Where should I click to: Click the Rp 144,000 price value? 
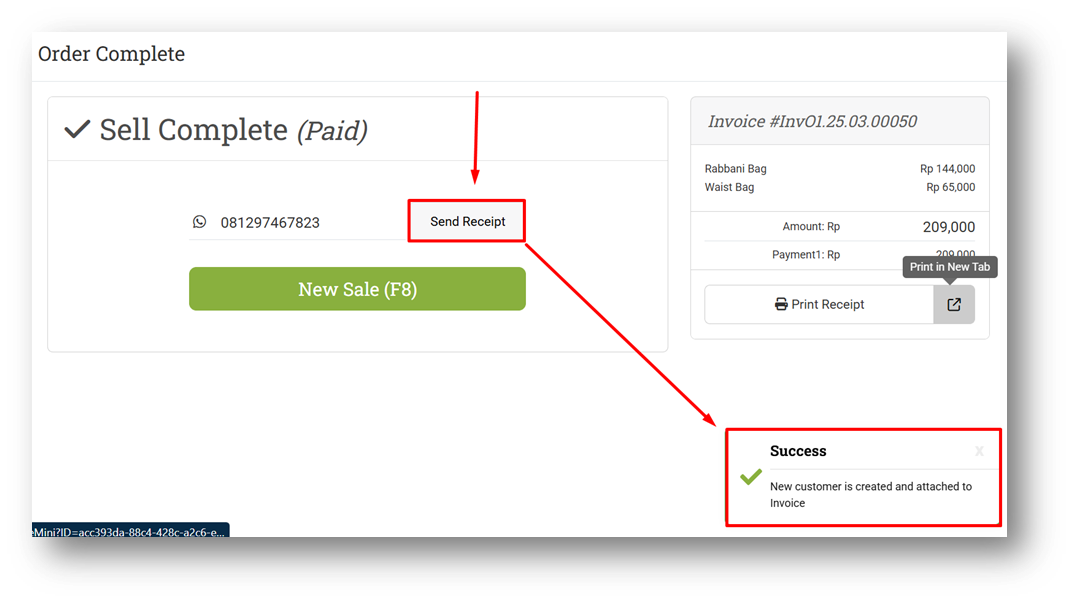(947, 169)
